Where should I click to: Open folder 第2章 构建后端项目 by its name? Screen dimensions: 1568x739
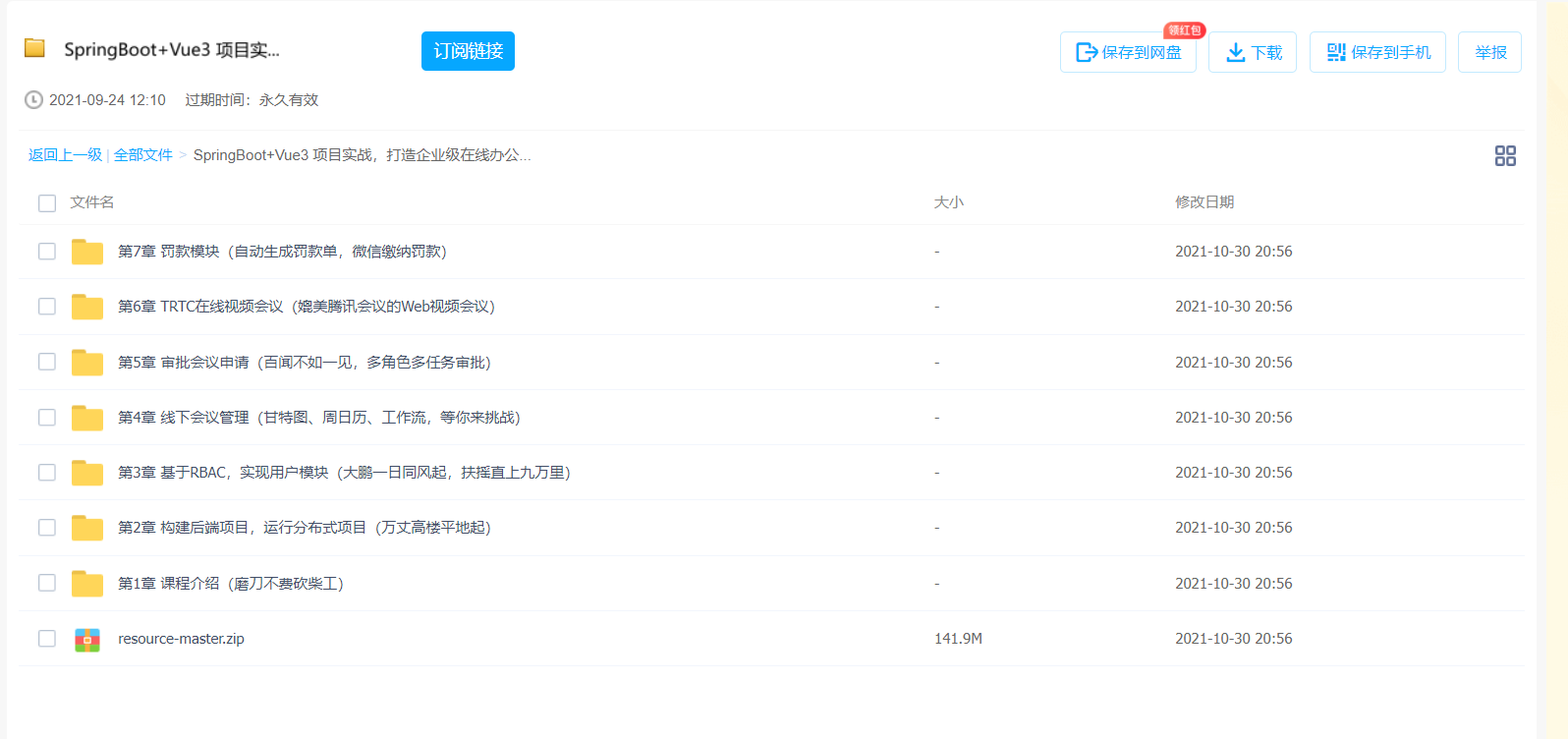305,528
